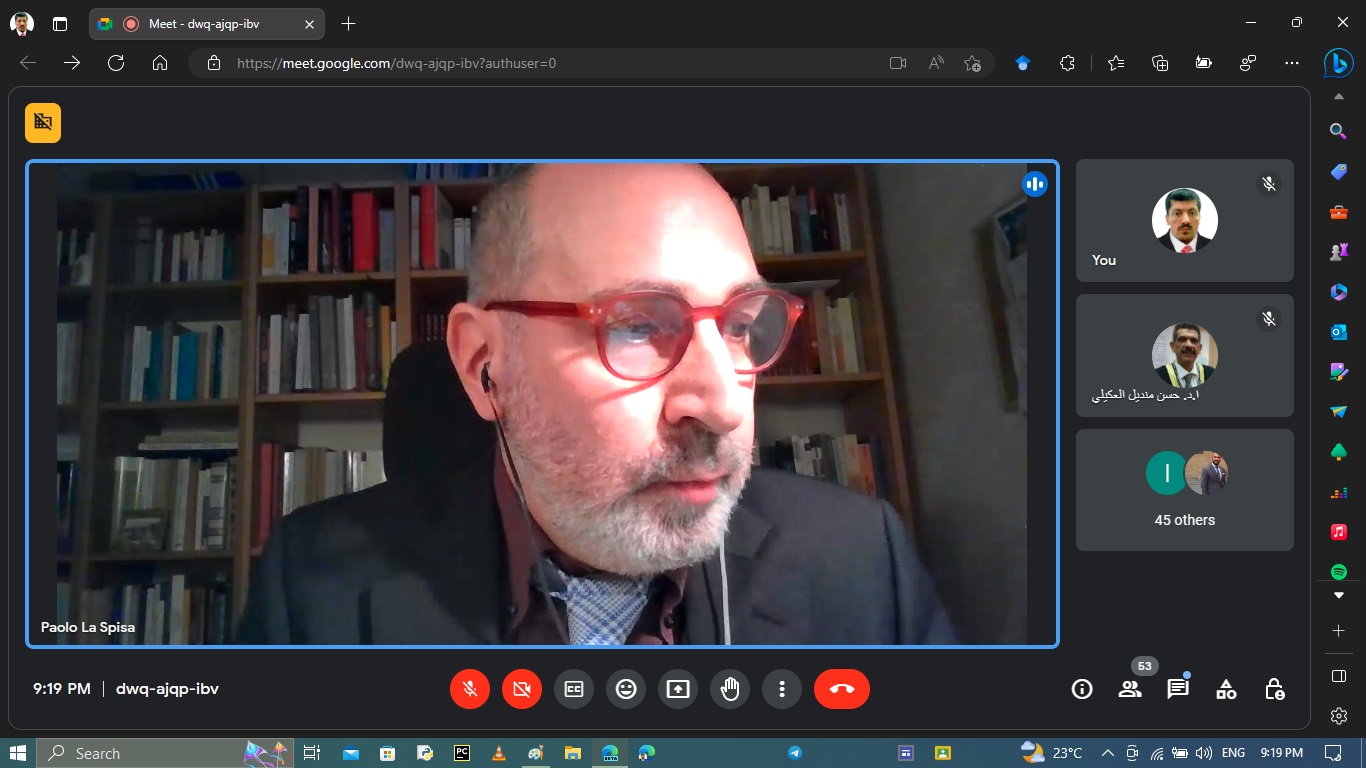
Task: Open browser Settings and more menu
Action: point(1291,63)
